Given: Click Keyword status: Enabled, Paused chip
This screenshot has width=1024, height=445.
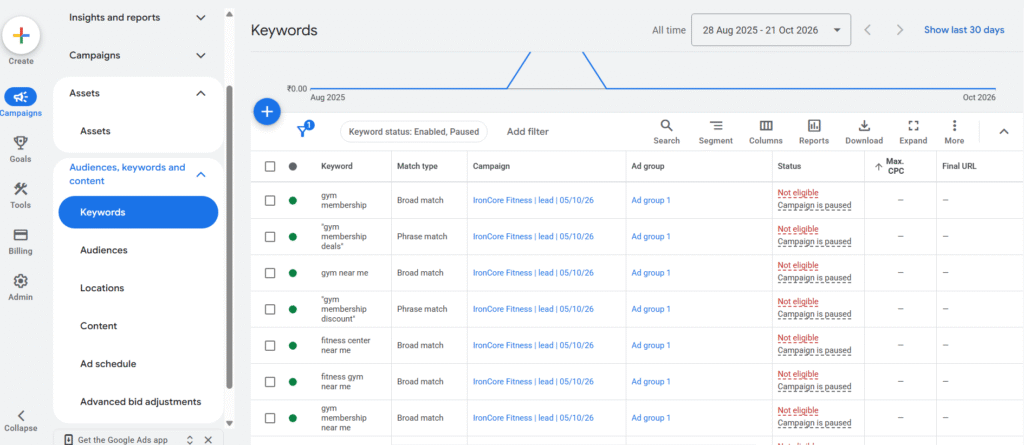Looking at the screenshot, I should click(x=414, y=131).
